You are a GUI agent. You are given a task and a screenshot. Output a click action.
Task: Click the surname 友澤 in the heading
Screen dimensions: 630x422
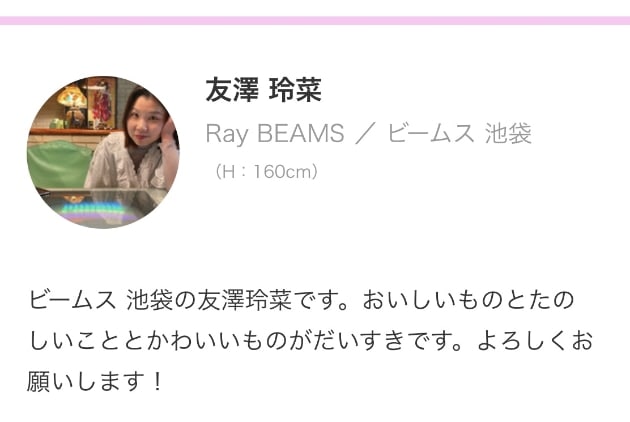(232, 90)
